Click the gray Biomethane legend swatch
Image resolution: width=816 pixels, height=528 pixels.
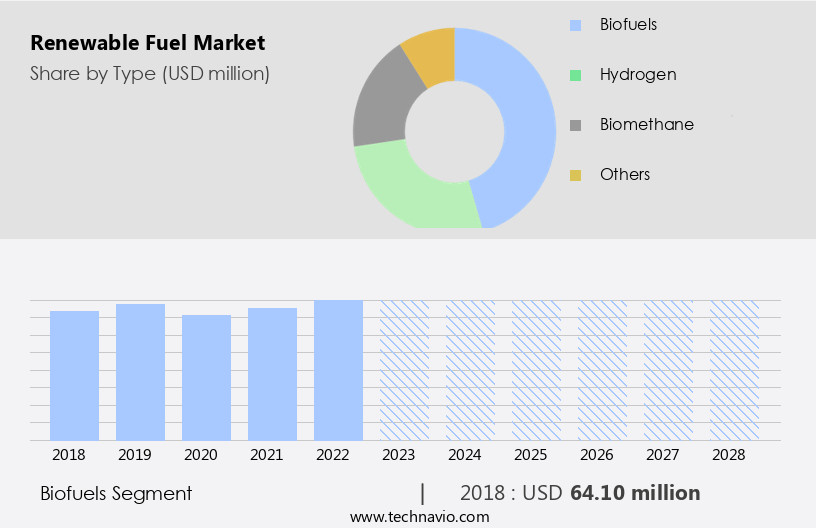[x=575, y=125]
